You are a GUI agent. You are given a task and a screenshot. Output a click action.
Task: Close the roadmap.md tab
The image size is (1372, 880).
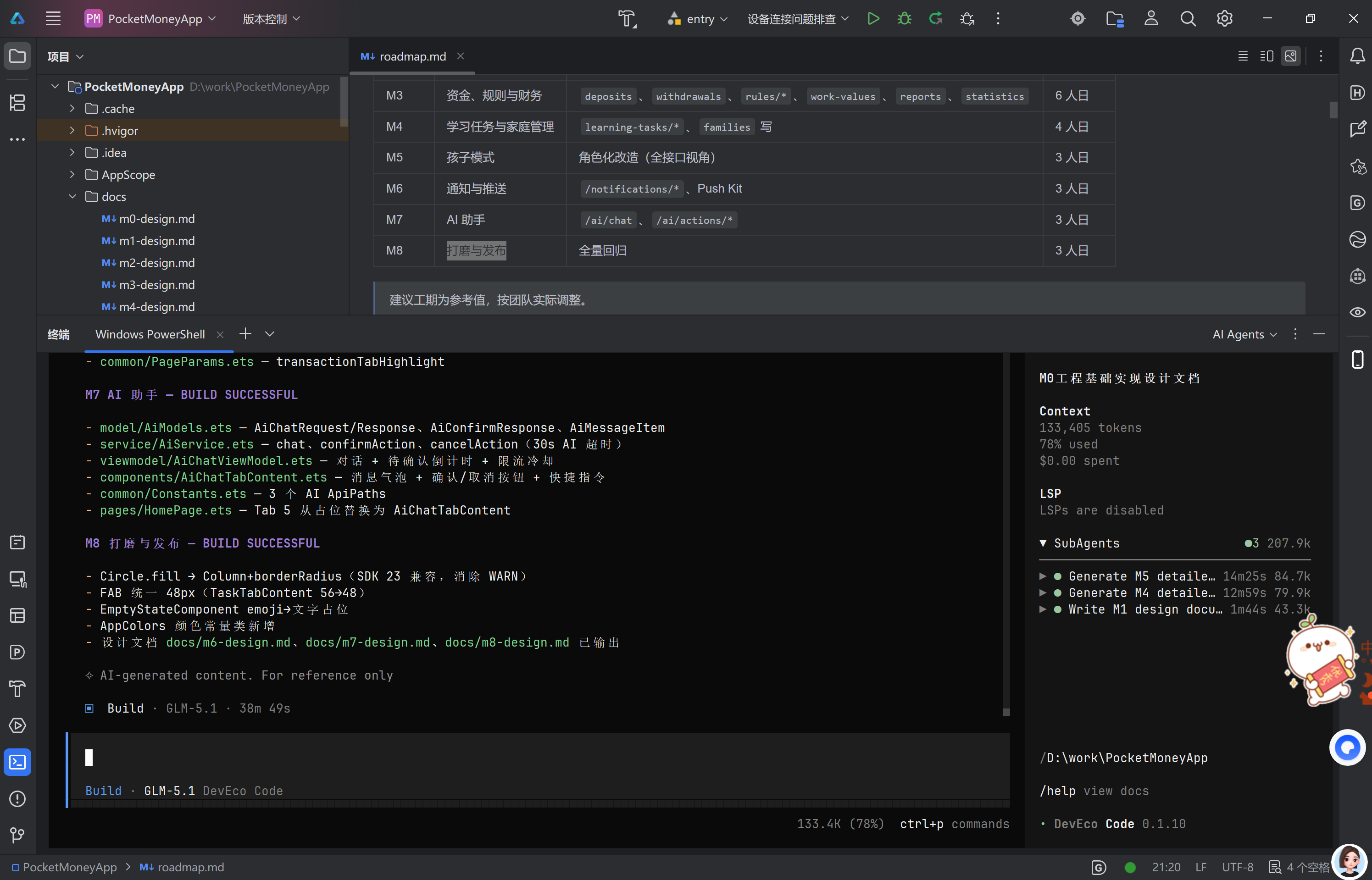[x=460, y=56]
